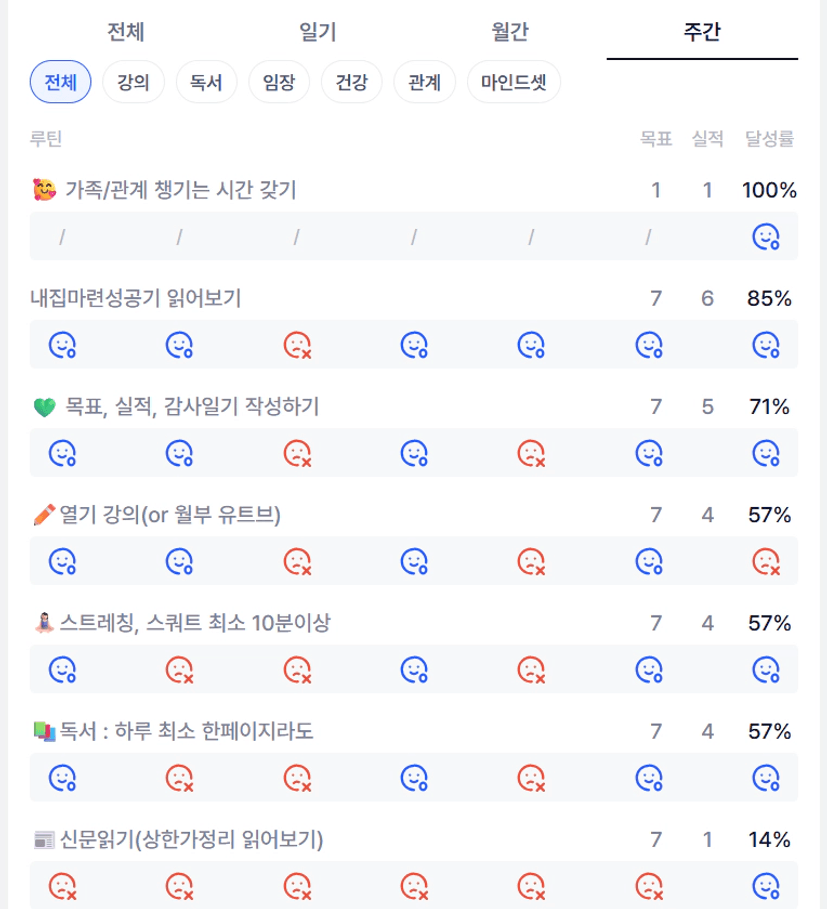
Task: Click the 달성률 column header
Action: coord(769,140)
